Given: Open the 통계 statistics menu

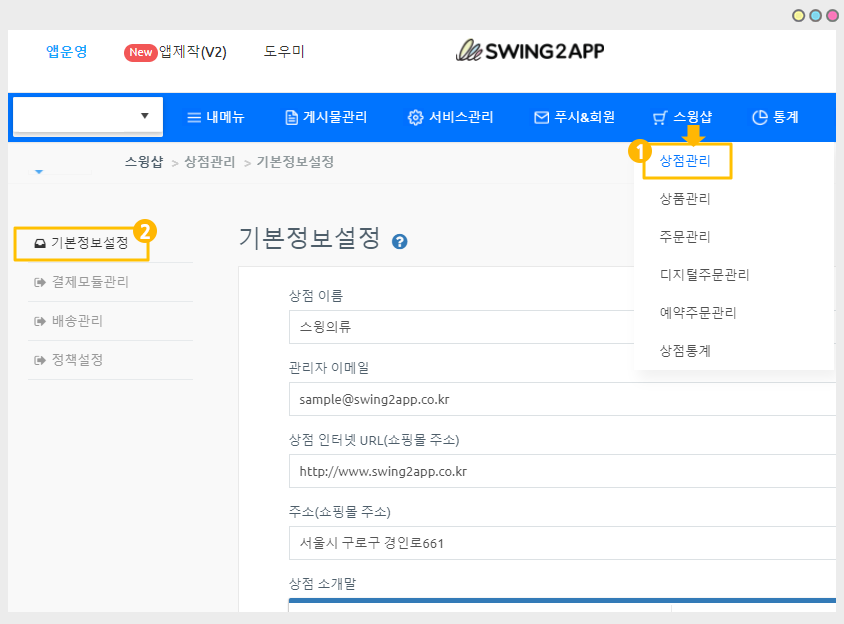Looking at the screenshot, I should click(775, 117).
